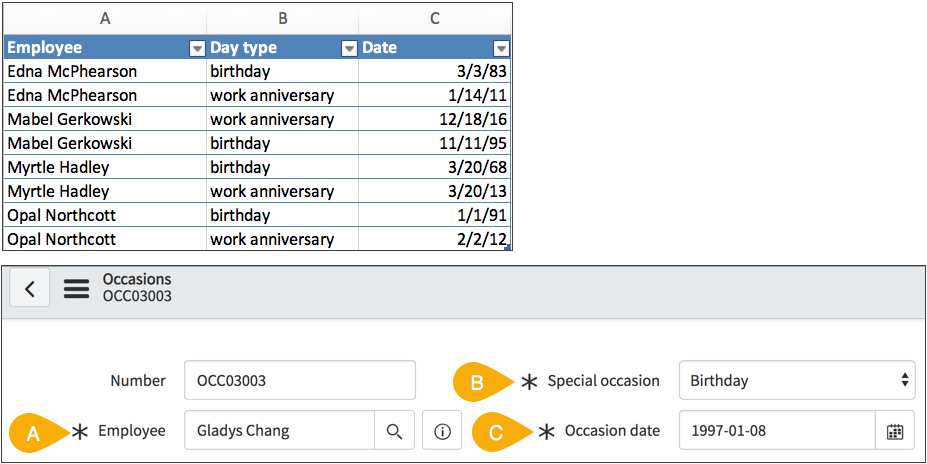This screenshot has height=464, width=927.
Task: Select column B header
Action: pos(282,19)
